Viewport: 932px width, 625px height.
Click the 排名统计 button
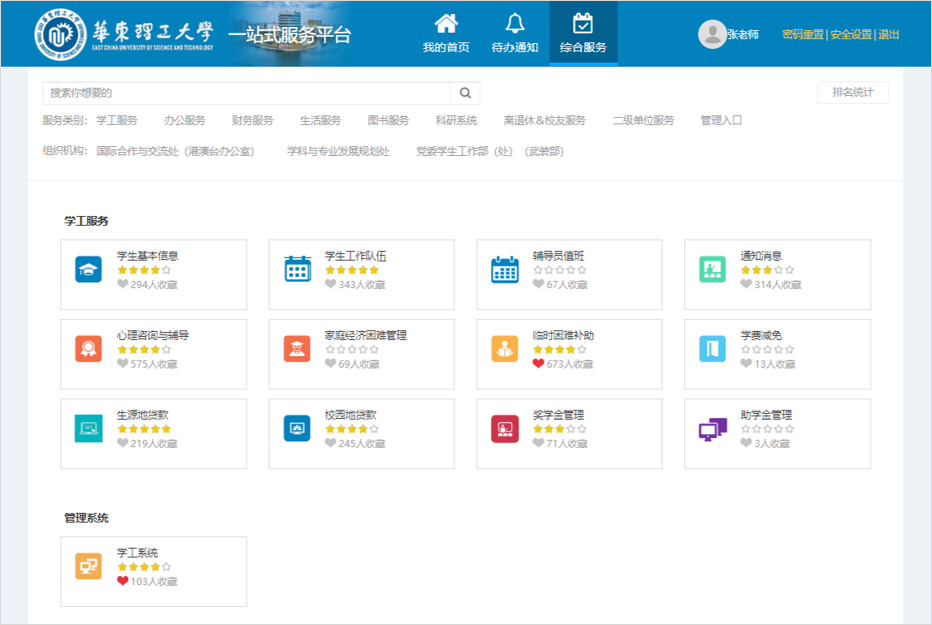coord(852,93)
